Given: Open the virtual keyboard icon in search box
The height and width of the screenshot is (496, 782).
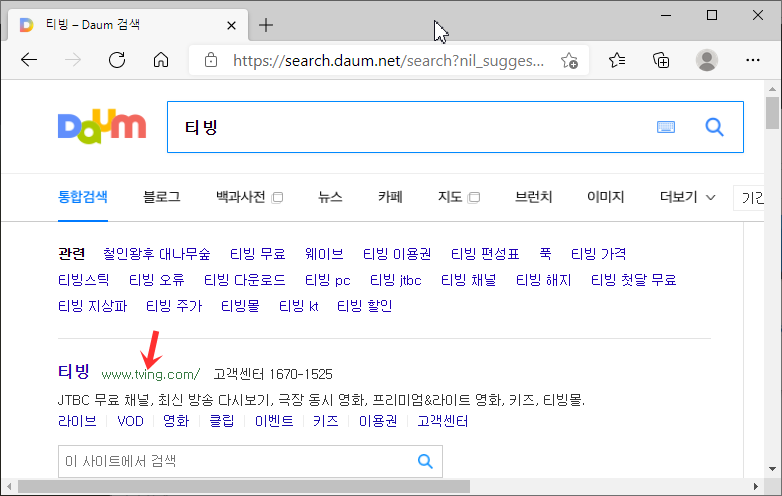Looking at the screenshot, I should click(666, 127).
